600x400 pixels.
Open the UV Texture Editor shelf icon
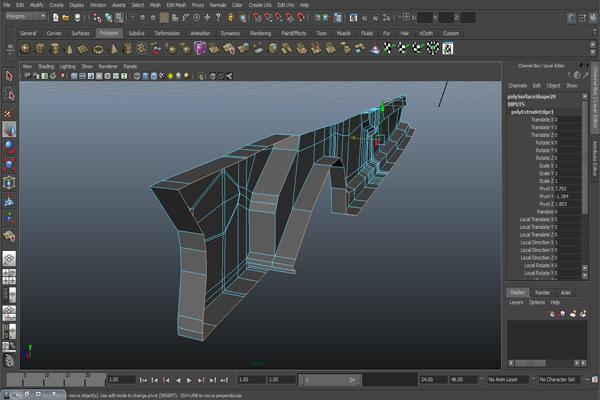click(448, 49)
